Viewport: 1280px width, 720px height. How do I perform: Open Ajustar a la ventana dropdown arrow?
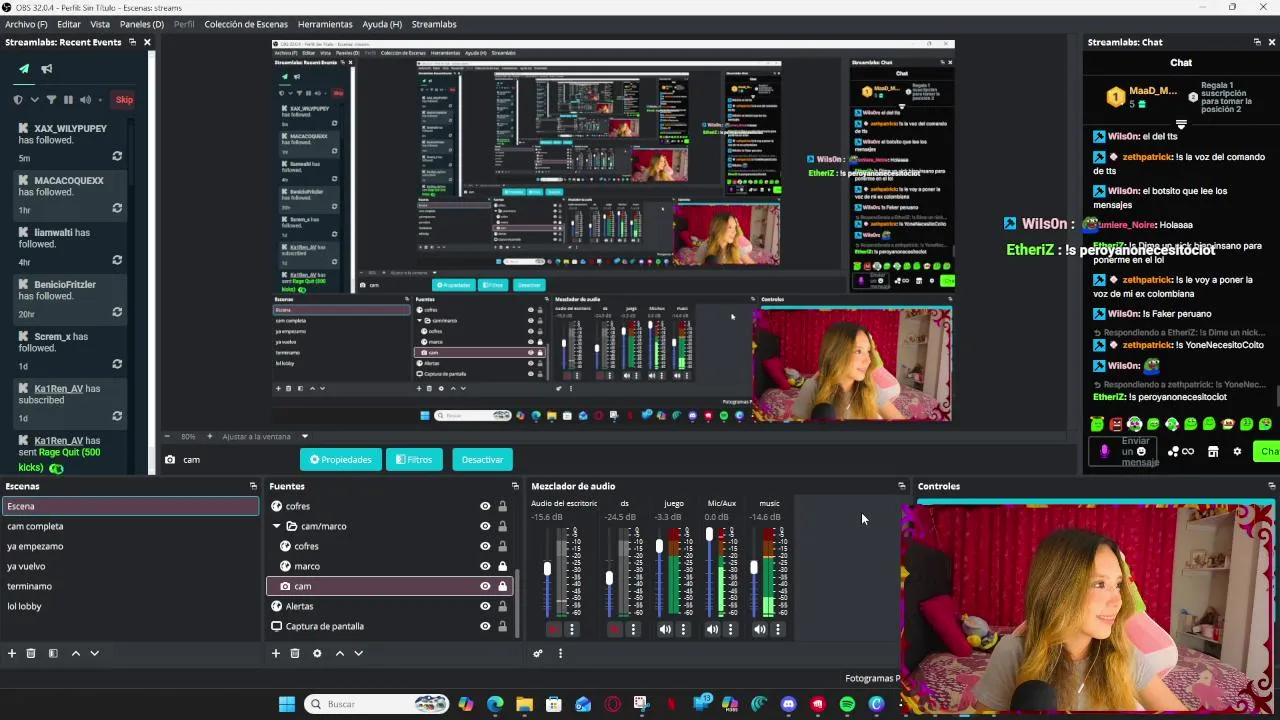tap(305, 436)
